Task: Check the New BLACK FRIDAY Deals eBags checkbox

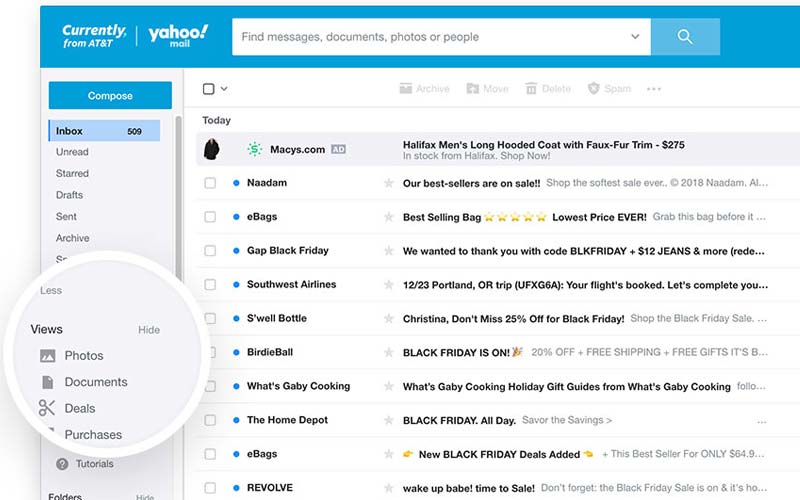Action: point(210,454)
